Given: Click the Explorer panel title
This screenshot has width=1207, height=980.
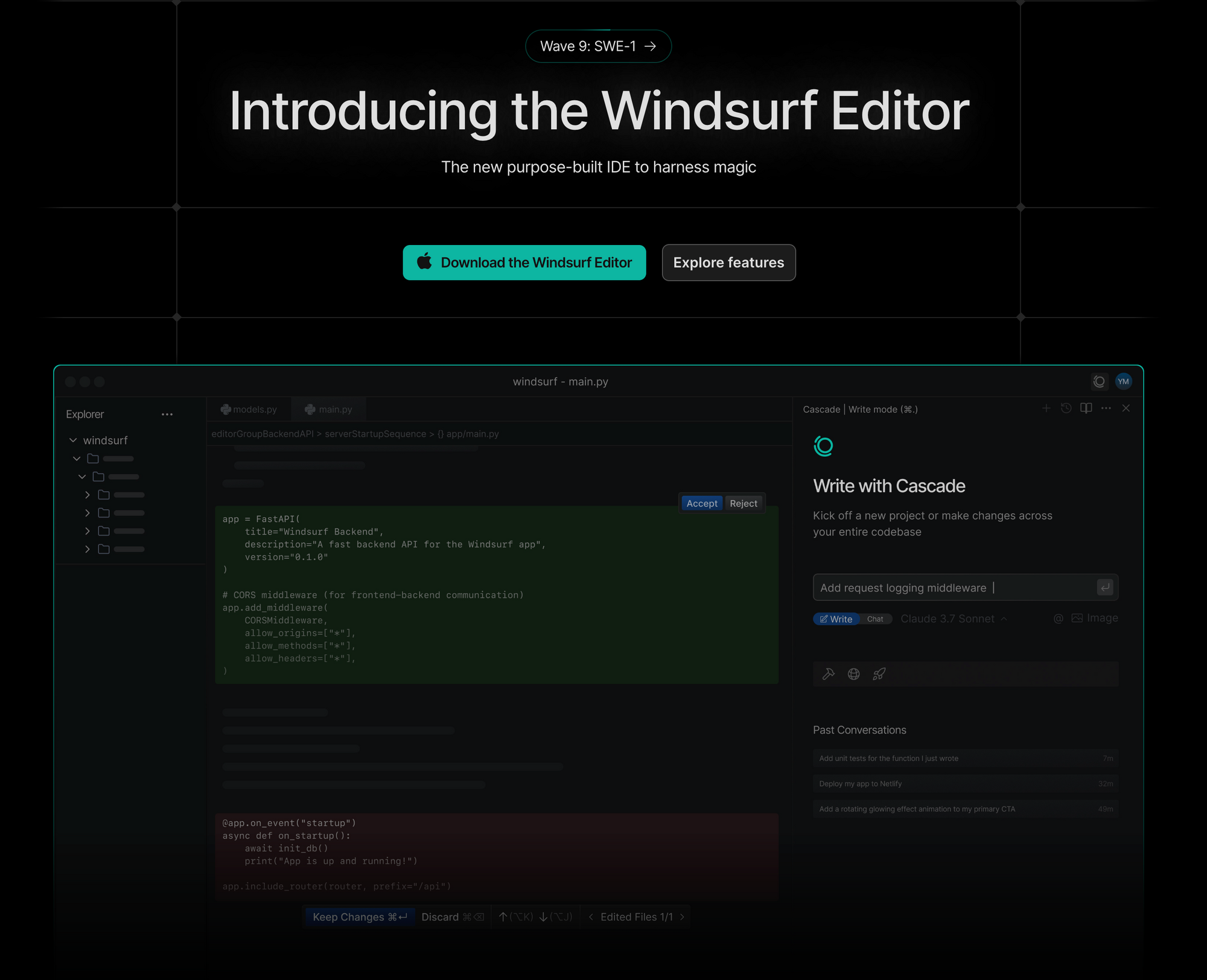Looking at the screenshot, I should tap(85, 415).
